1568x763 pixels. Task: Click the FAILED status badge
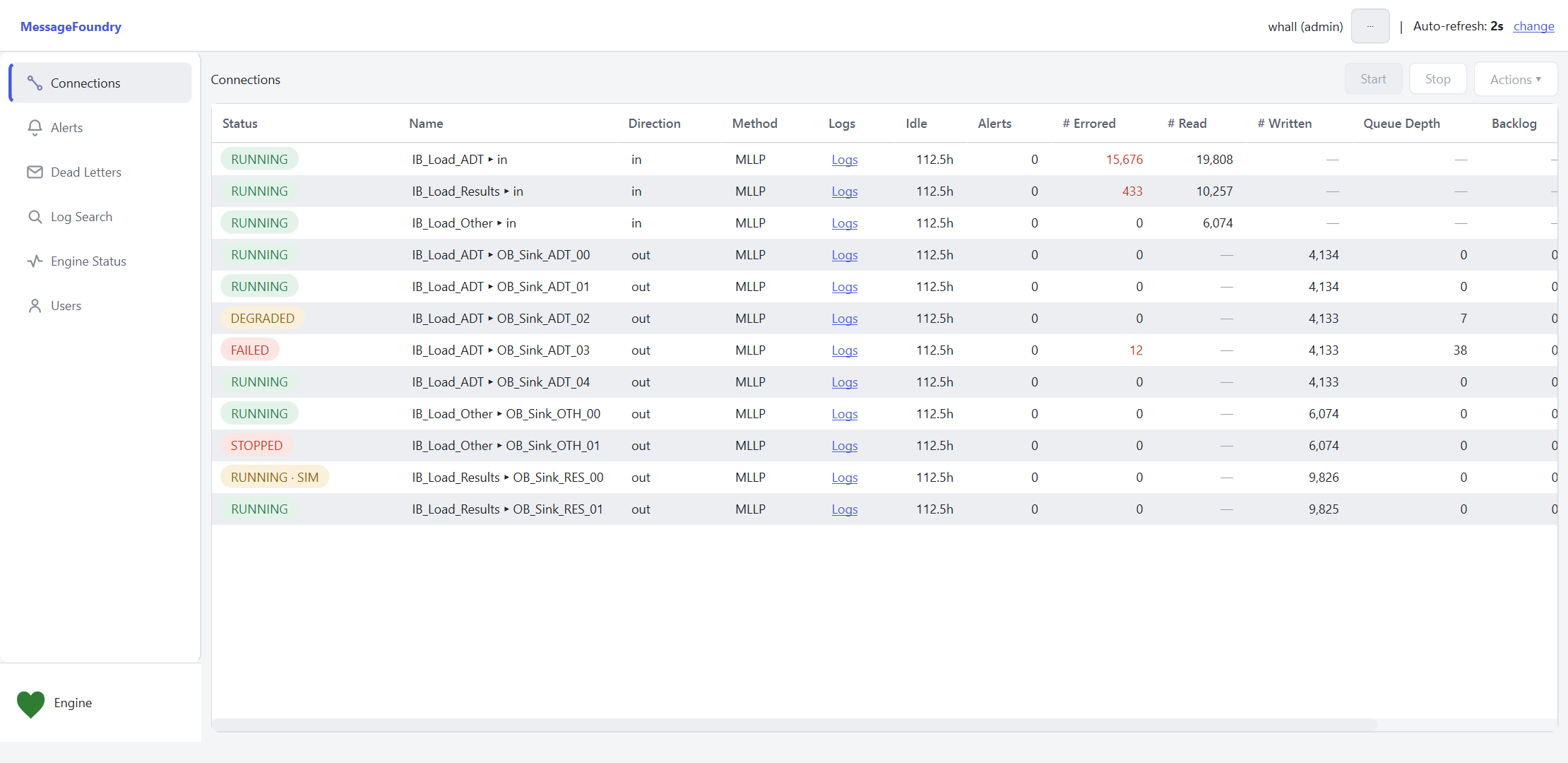coord(250,350)
